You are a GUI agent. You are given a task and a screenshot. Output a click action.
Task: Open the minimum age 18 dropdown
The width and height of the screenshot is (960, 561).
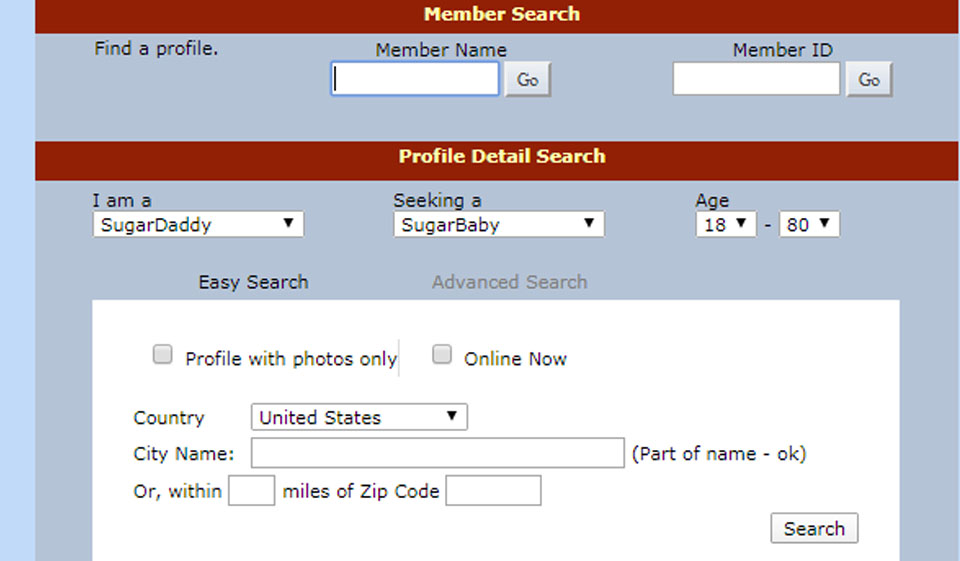pyautogui.click(x=727, y=225)
